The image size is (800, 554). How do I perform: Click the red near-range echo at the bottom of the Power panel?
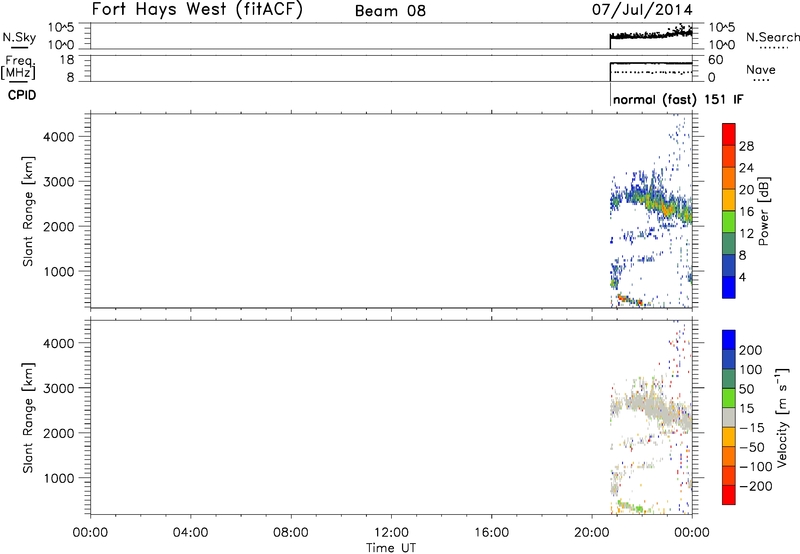coord(630,300)
